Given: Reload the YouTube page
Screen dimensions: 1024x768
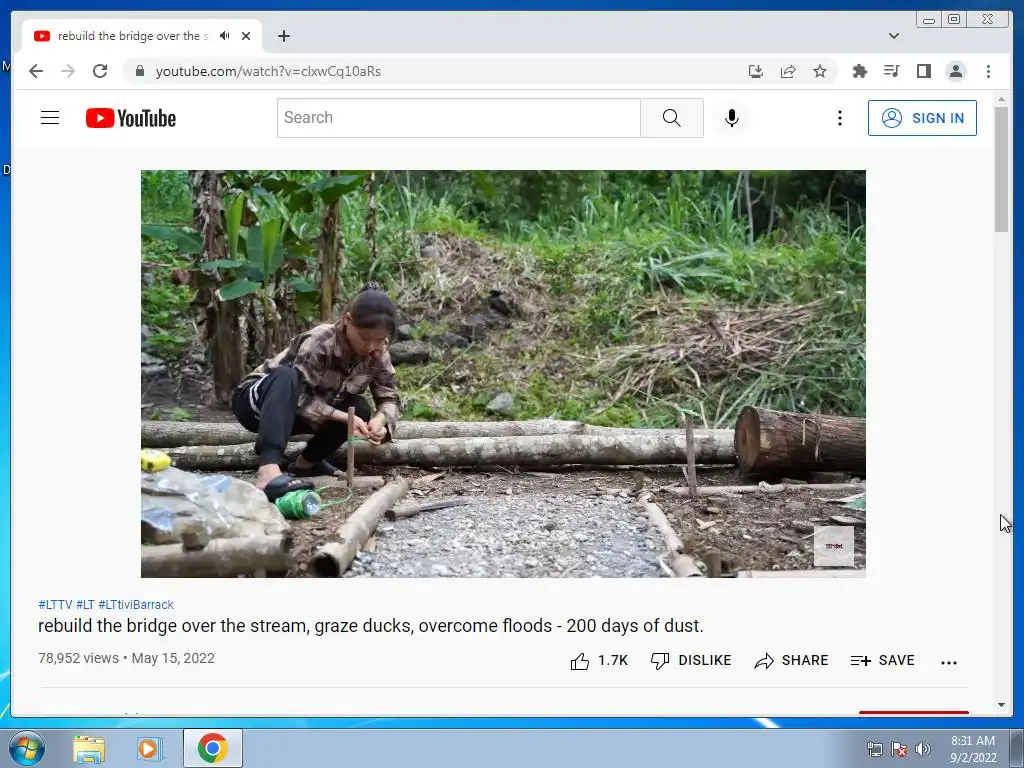Looking at the screenshot, I should (100, 71).
